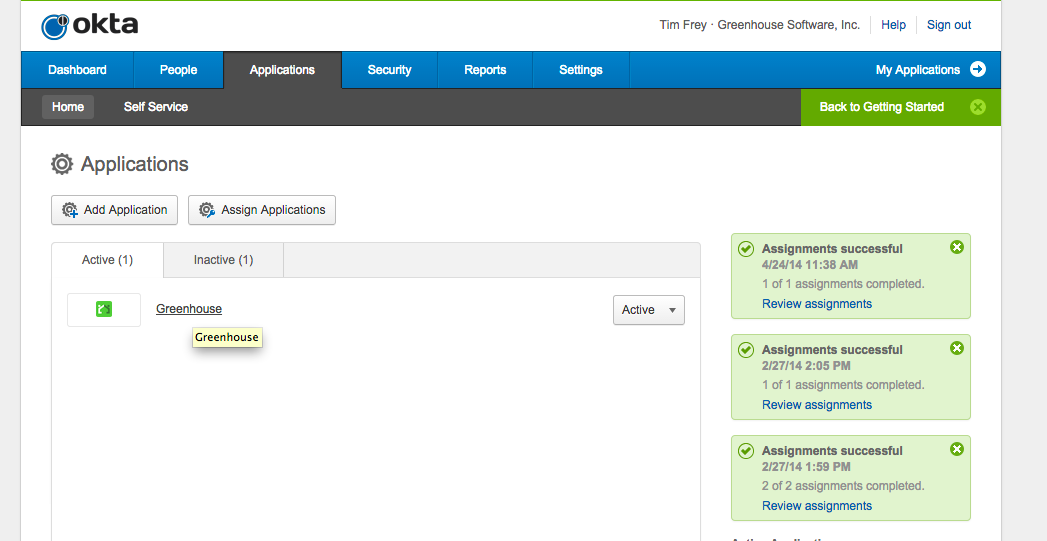
Task: Click the Help link
Action: 893,25
